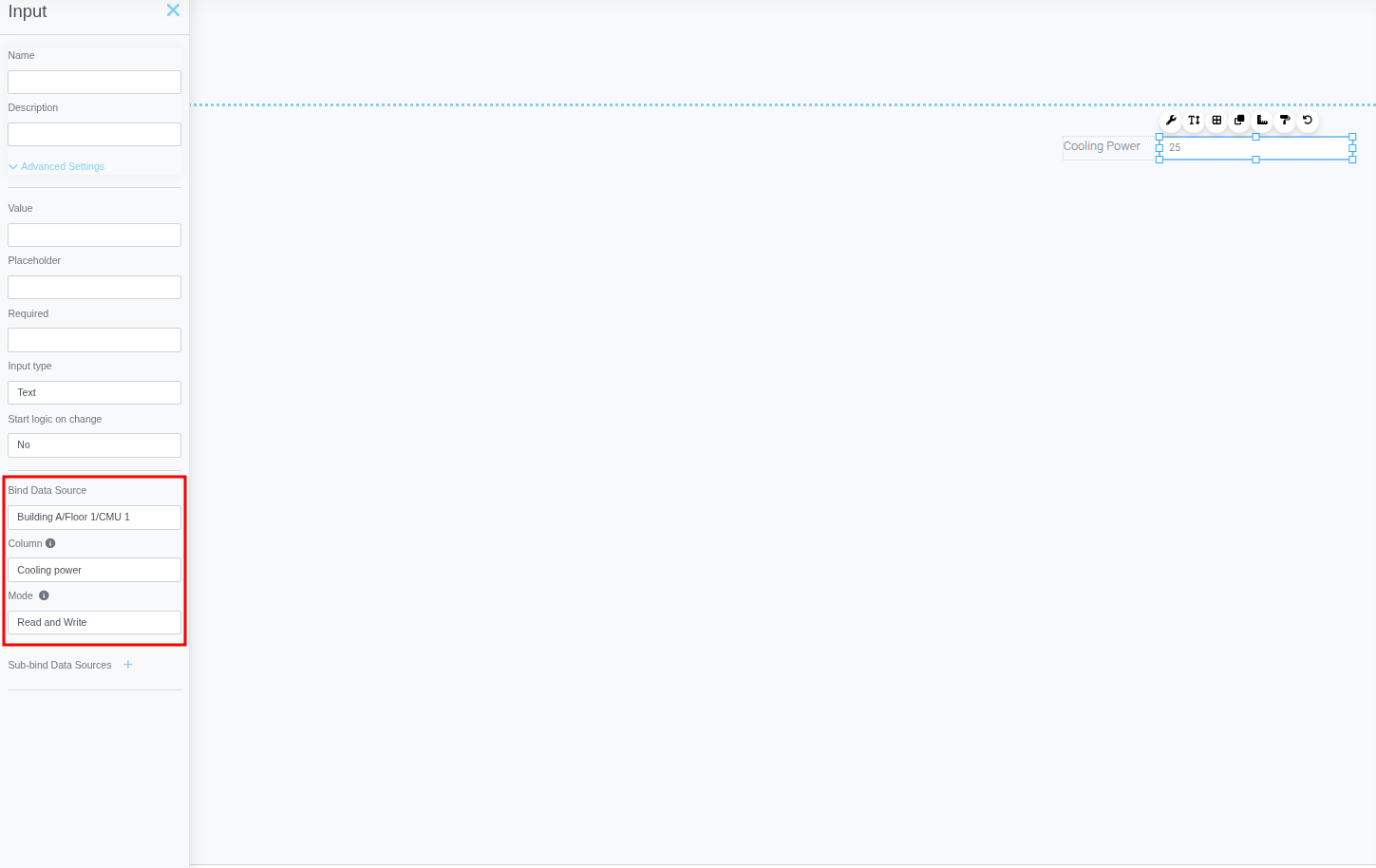The width and height of the screenshot is (1376, 868).
Task: Click the grid layout icon
Action: click(1216, 121)
